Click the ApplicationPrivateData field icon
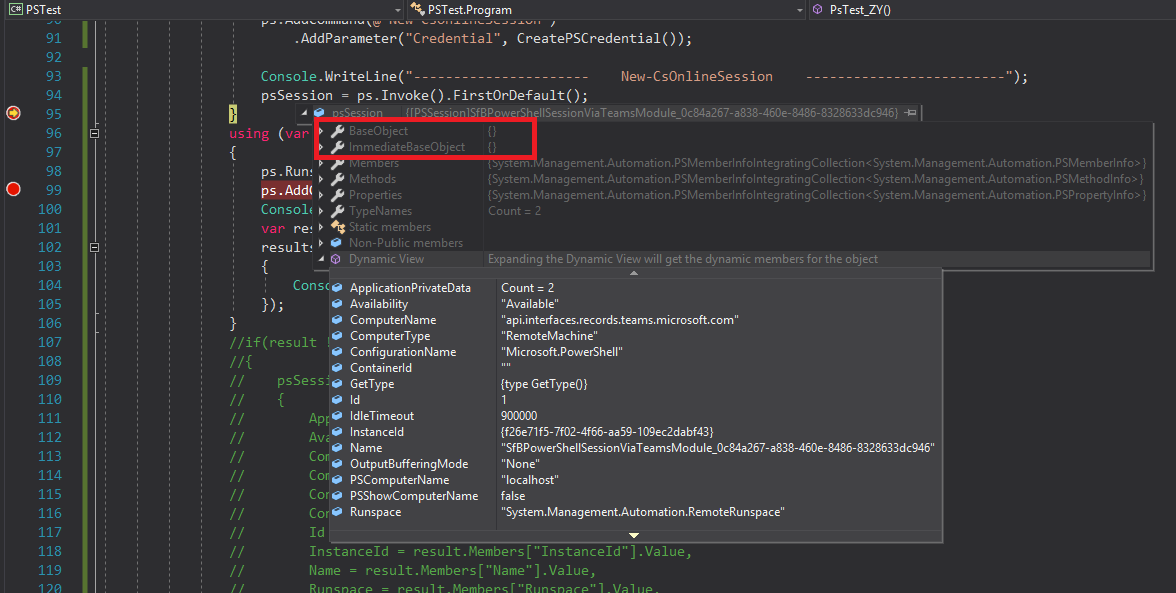 pos(338,288)
